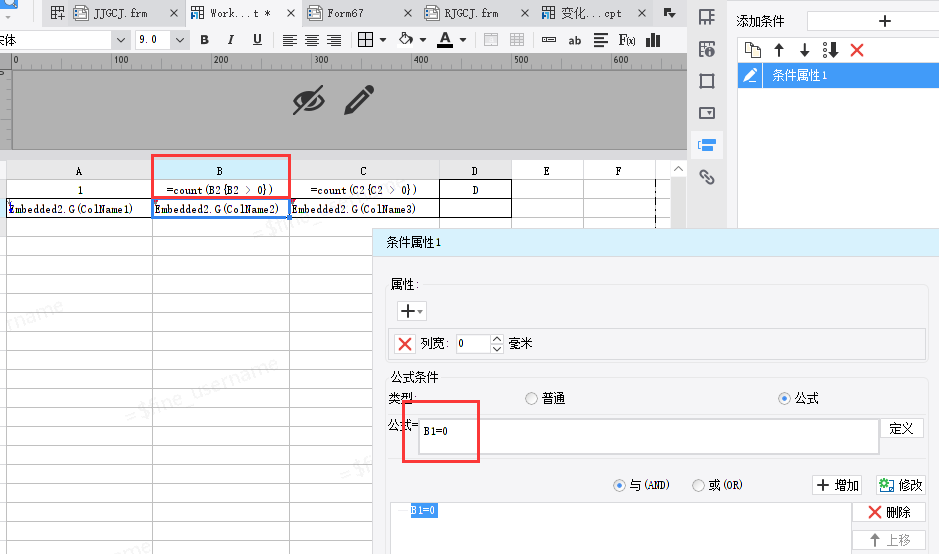Viewport: 939px width, 554px height.
Task: Expand the fill color dropdown arrow
Action: 423,40
